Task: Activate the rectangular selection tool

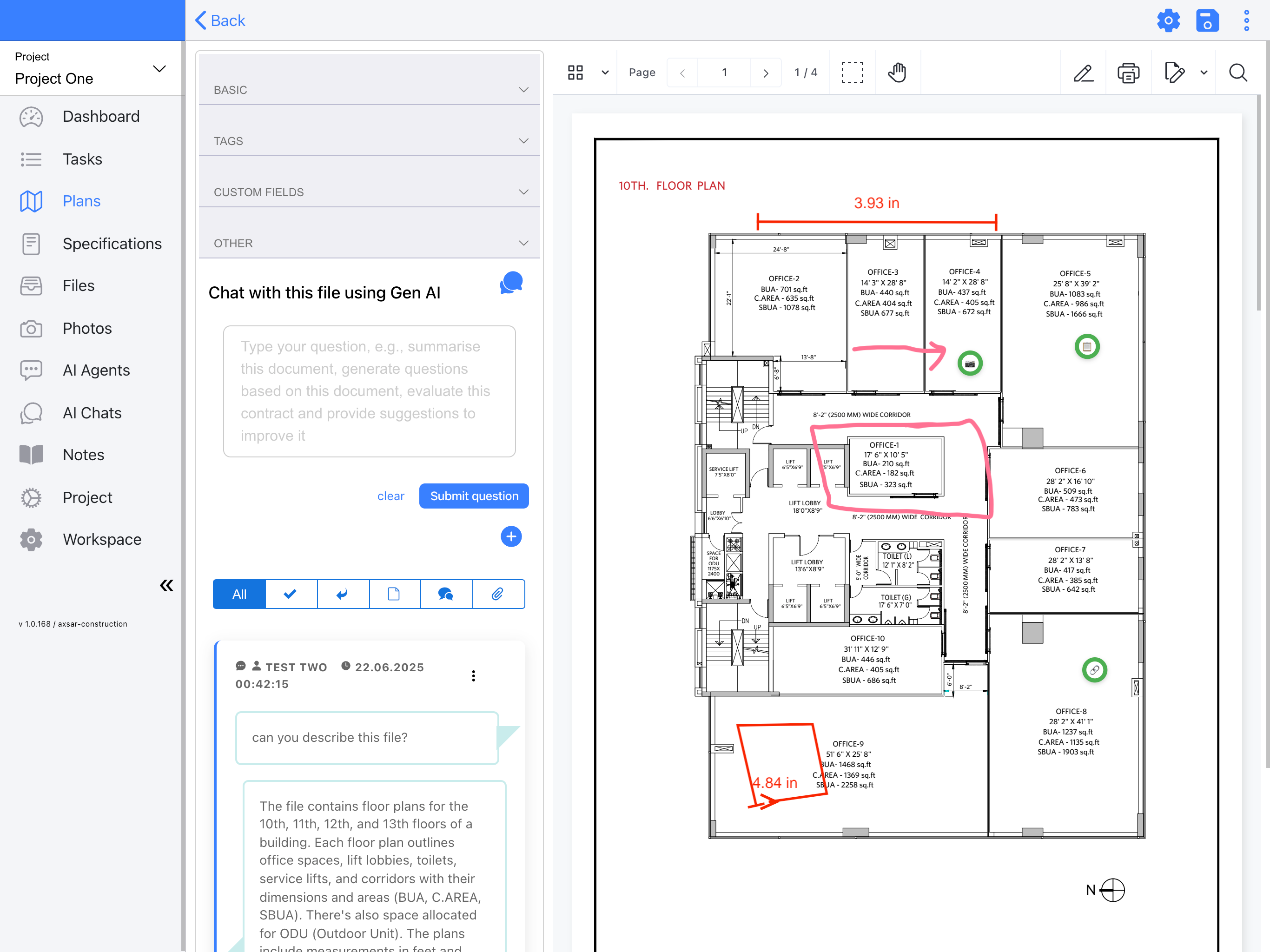Action: click(852, 73)
